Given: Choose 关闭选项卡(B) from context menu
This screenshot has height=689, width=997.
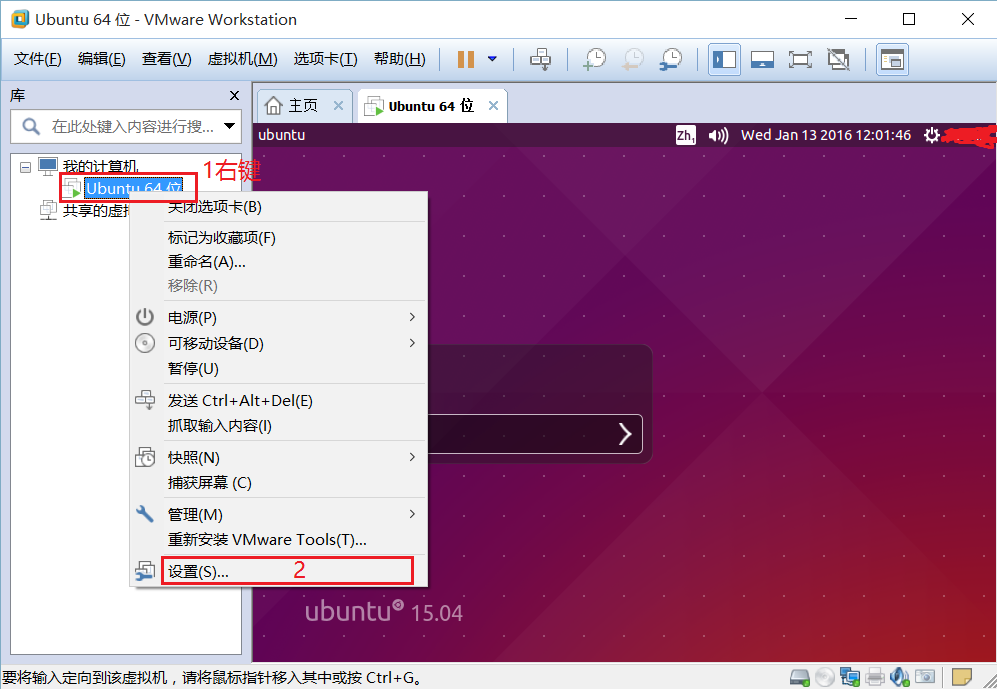Looking at the screenshot, I should 278,207.
